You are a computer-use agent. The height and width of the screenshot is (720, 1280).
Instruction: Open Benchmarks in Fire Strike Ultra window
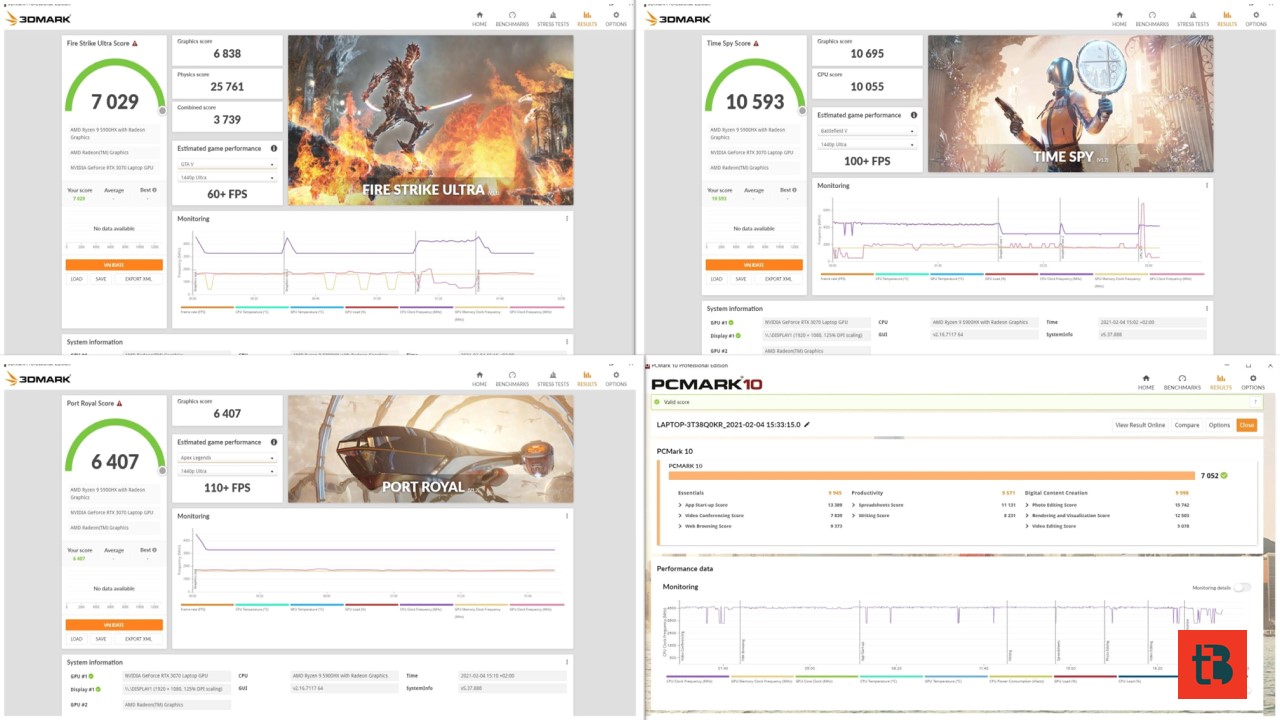(x=512, y=18)
